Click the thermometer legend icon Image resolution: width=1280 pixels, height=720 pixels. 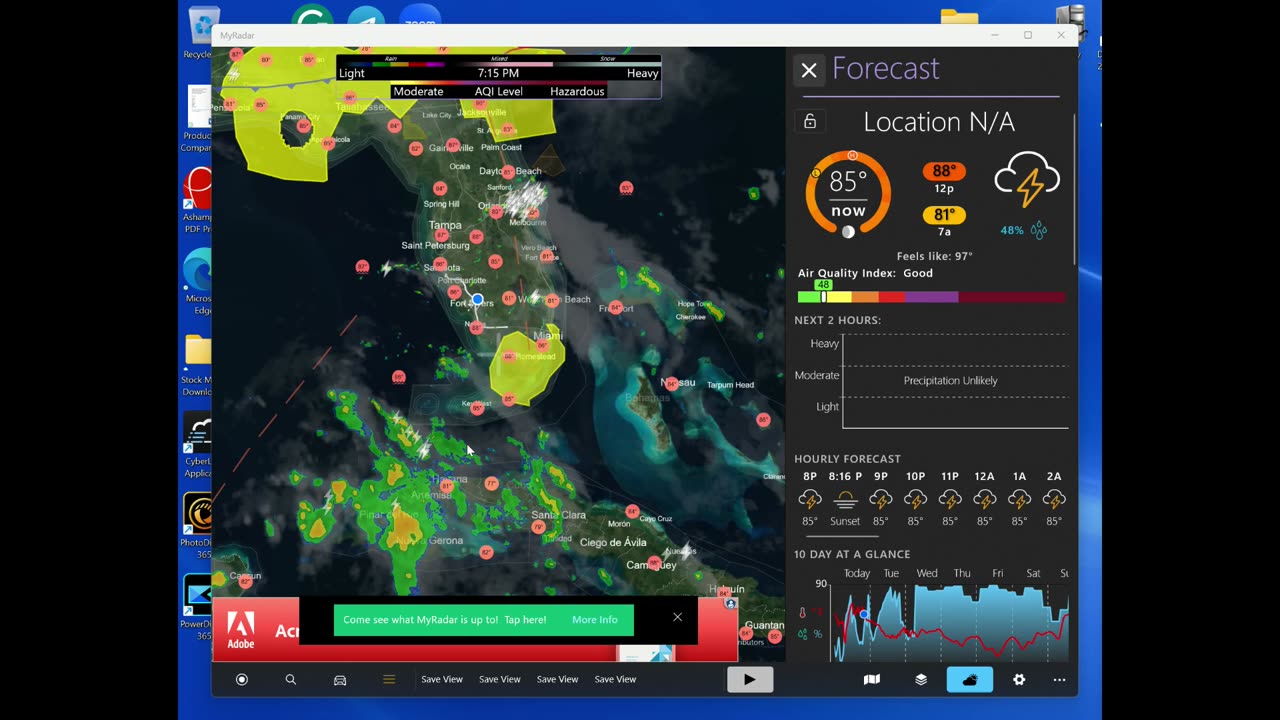tap(801, 613)
